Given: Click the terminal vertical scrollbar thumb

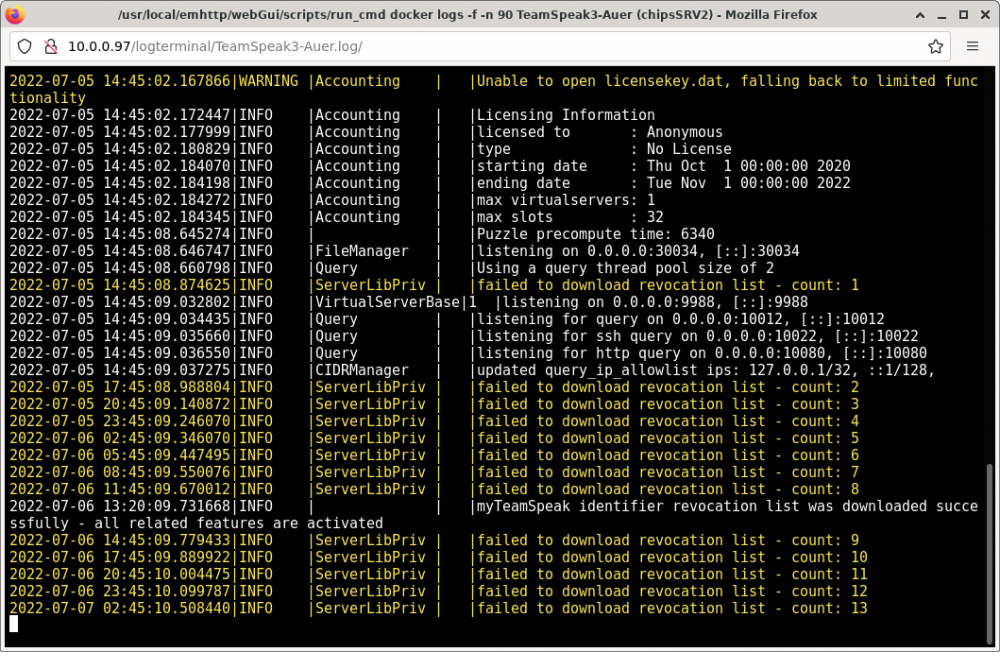Looking at the screenshot, I should click(x=989, y=554).
